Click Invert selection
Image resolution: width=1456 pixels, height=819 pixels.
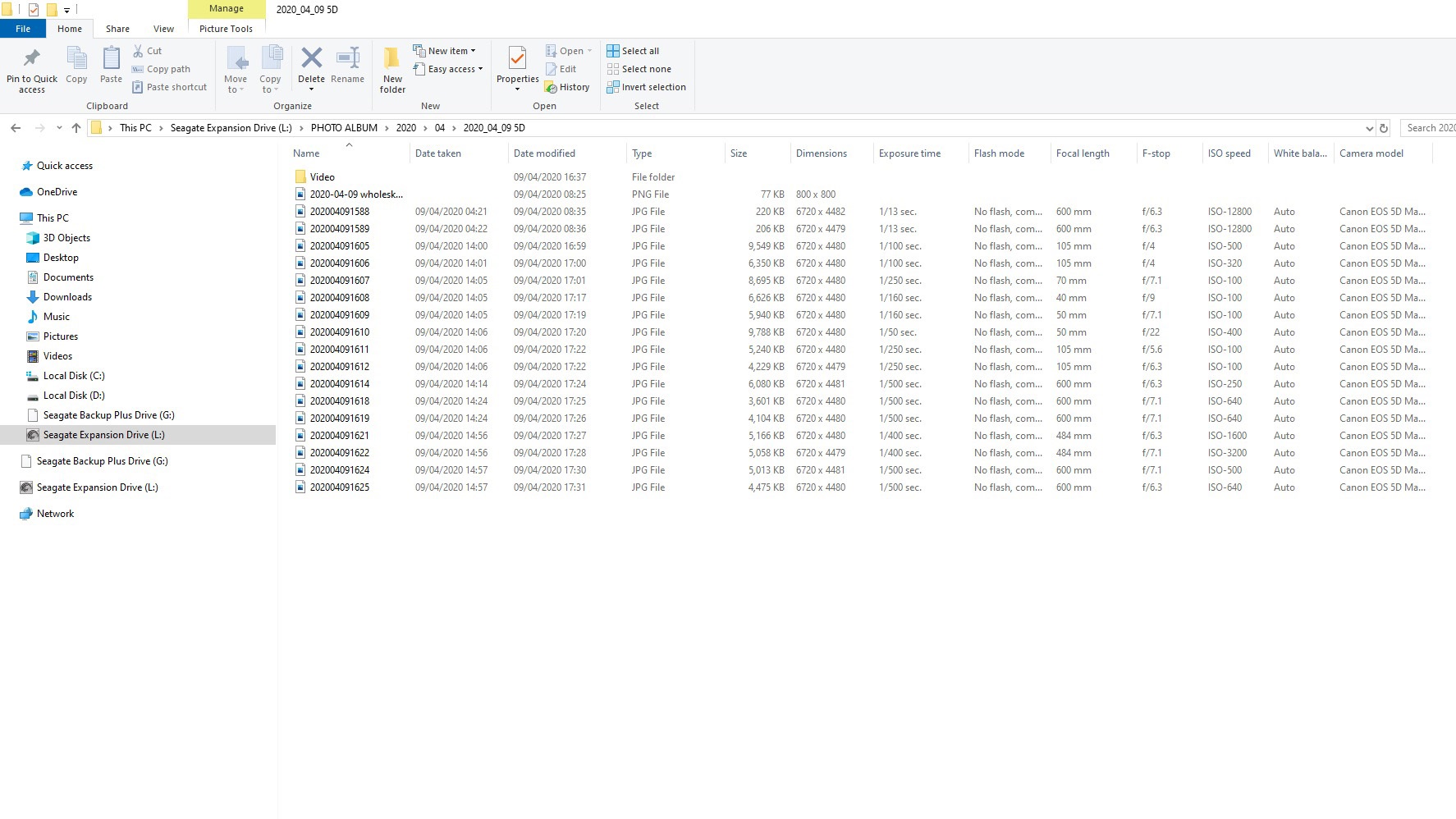pyautogui.click(x=647, y=87)
